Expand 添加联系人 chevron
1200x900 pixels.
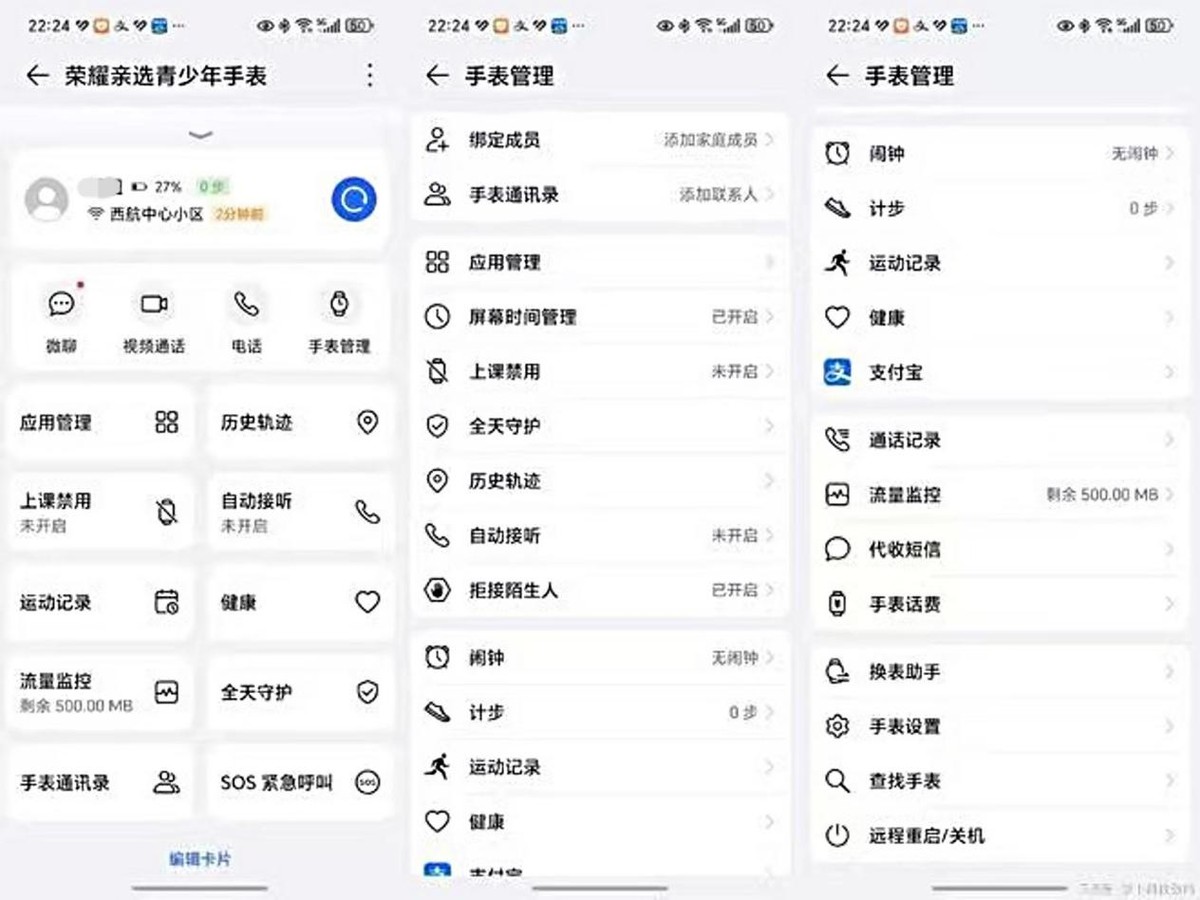coord(770,194)
